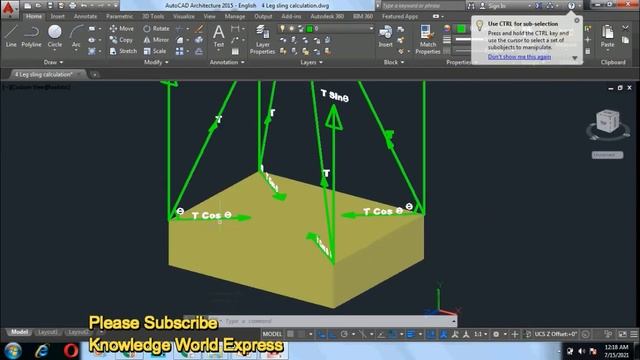
Task: Select the Line draw tool
Action: tap(11, 36)
